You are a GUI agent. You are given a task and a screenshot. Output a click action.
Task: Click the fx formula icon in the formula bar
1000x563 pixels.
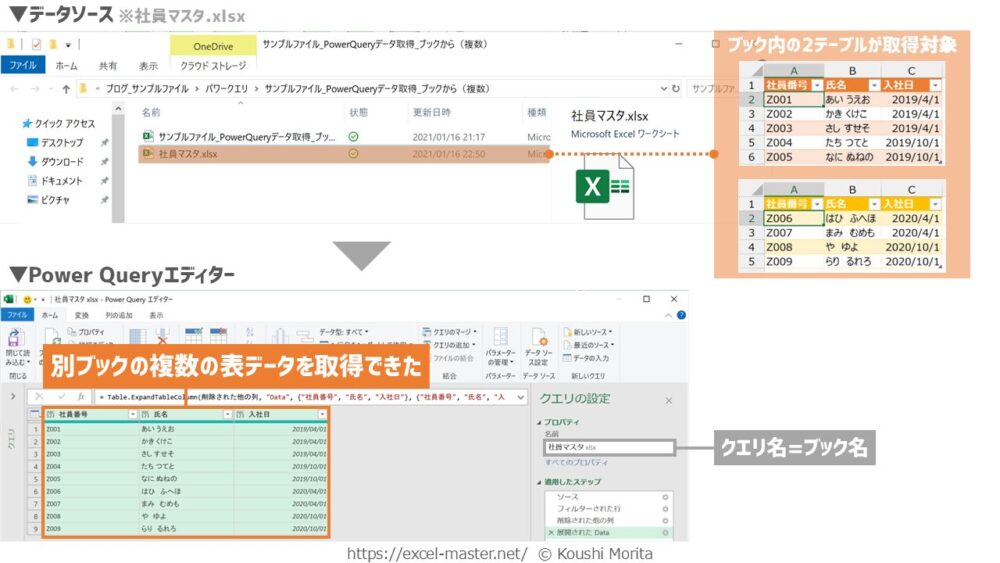[81, 397]
